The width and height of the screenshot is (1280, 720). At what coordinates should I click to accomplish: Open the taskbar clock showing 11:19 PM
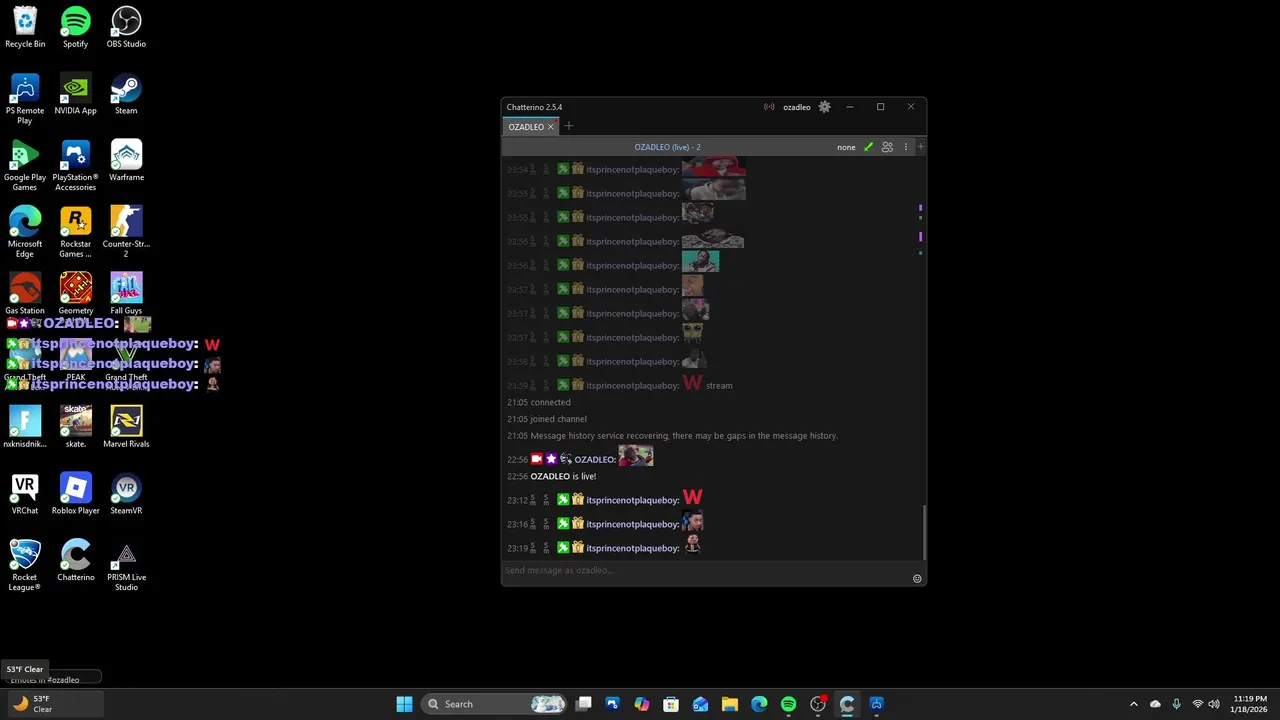pos(1250,704)
